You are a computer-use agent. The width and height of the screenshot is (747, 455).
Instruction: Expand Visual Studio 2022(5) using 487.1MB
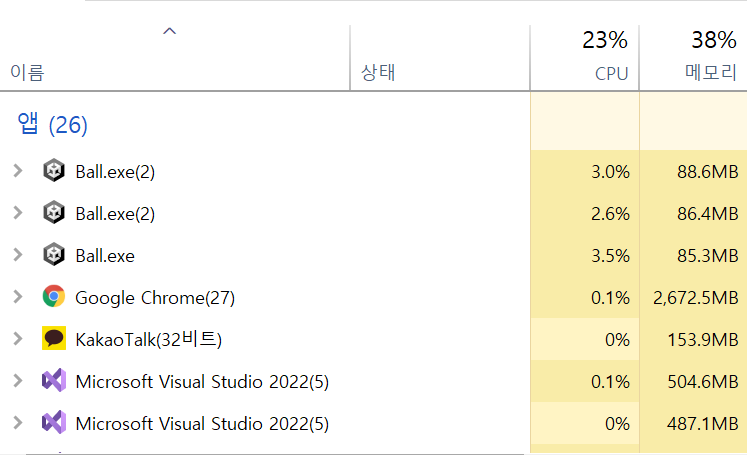coord(18,422)
